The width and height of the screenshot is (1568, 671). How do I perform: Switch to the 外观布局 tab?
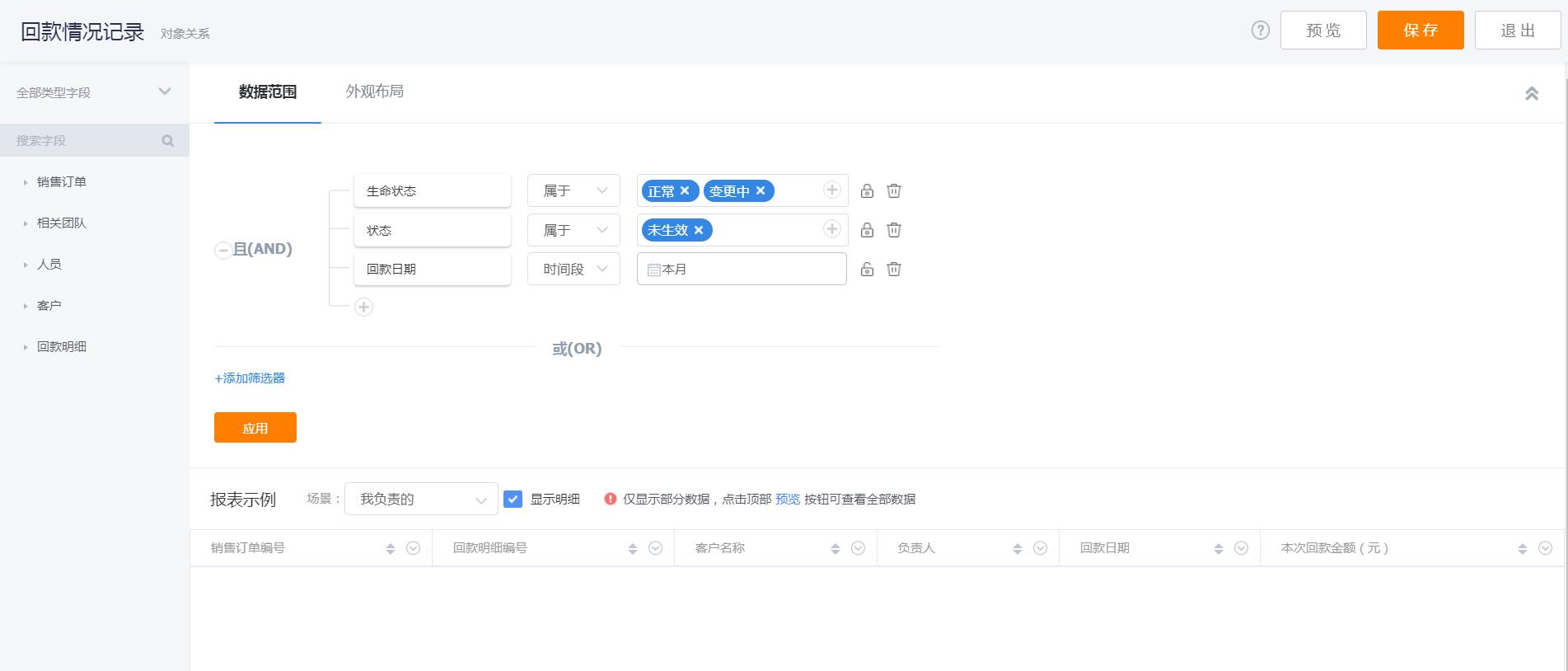(374, 91)
